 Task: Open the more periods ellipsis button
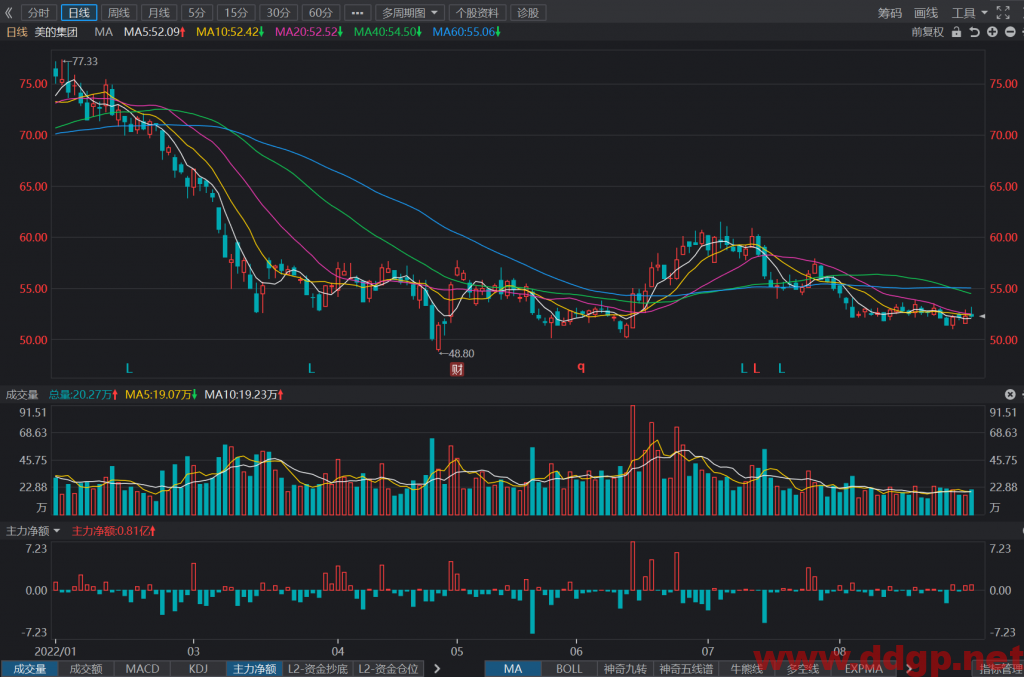357,12
